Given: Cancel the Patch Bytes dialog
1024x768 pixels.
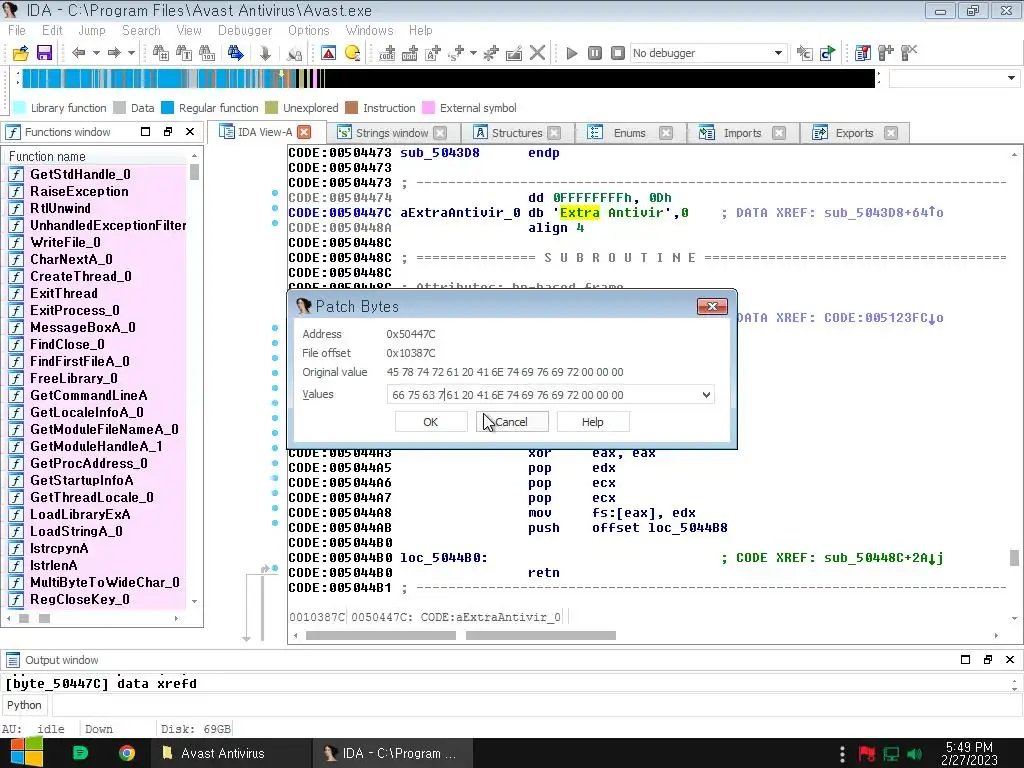Looking at the screenshot, I should tap(512, 422).
